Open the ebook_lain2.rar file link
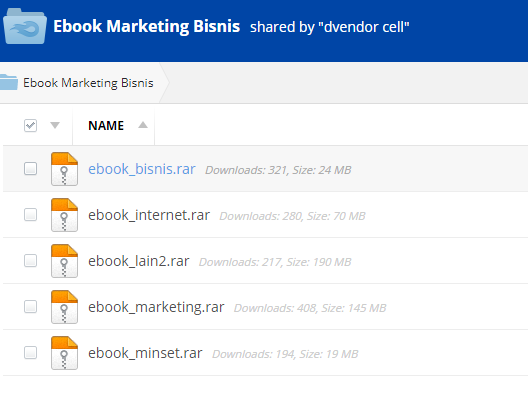The height and width of the screenshot is (401, 528). (139, 261)
